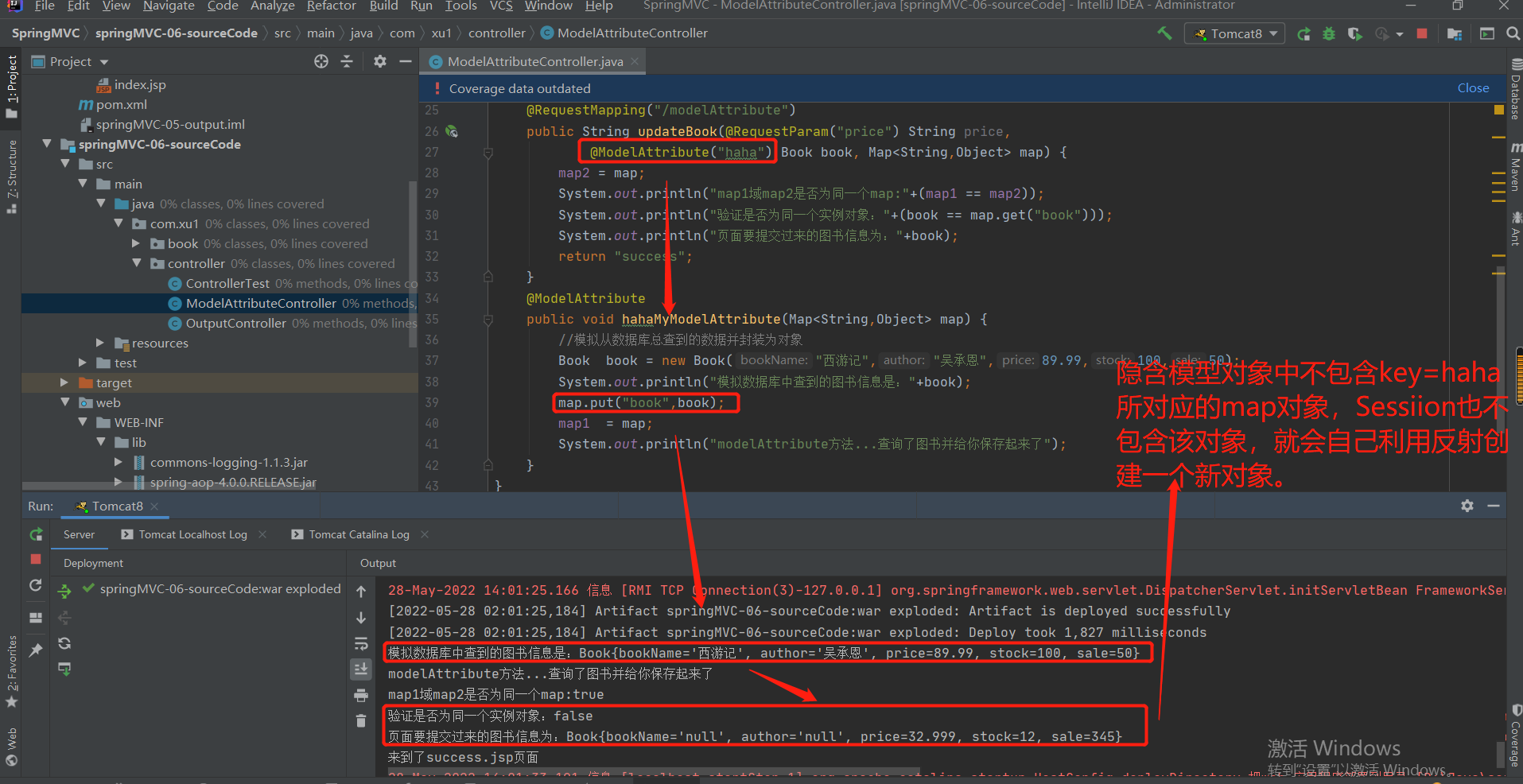Open the Tomcat8 run configuration dropdown
Screen dimensions: 1523x784
click(1235, 33)
